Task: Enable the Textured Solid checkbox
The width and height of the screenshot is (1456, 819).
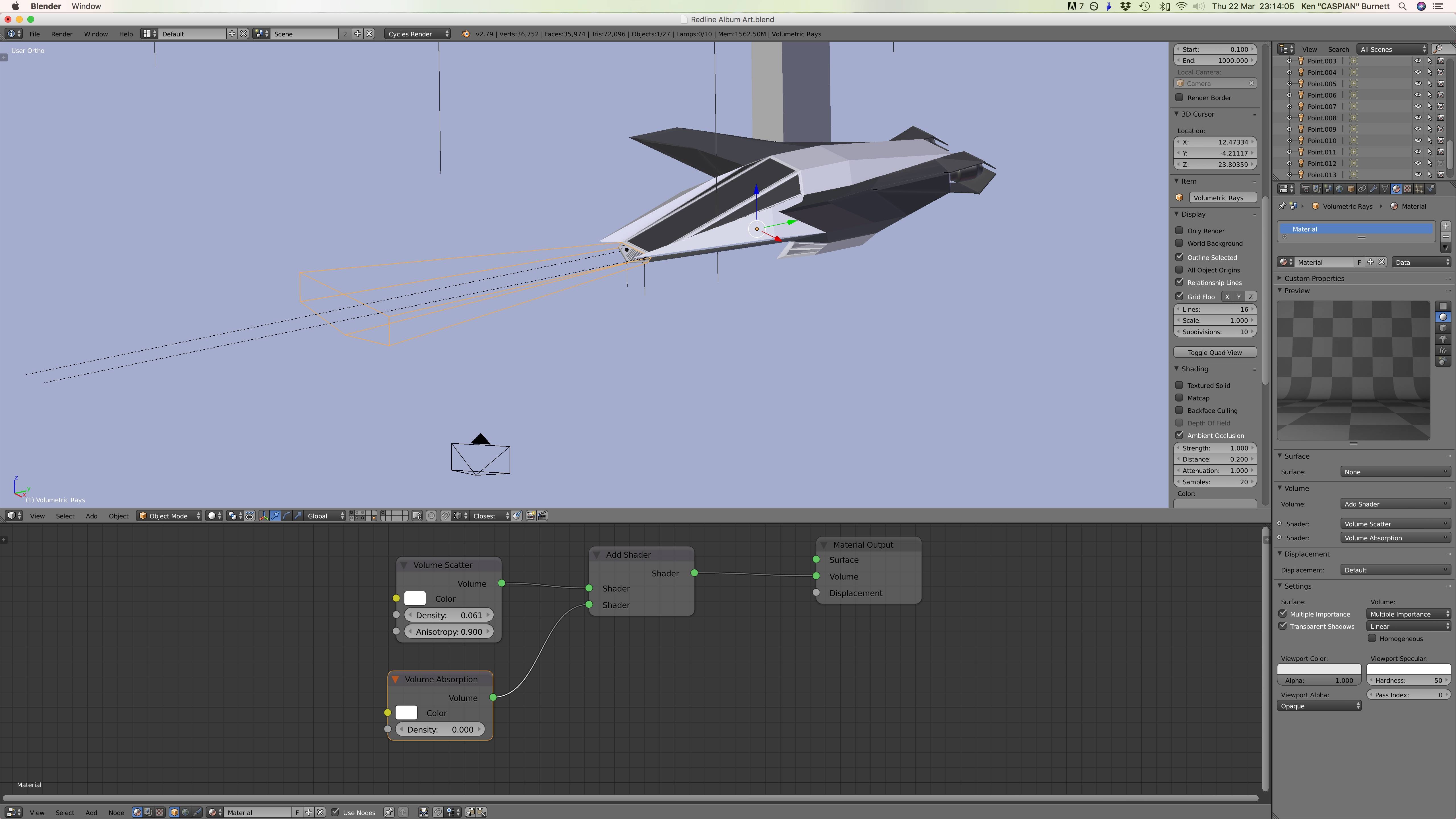Action: [x=1179, y=386]
